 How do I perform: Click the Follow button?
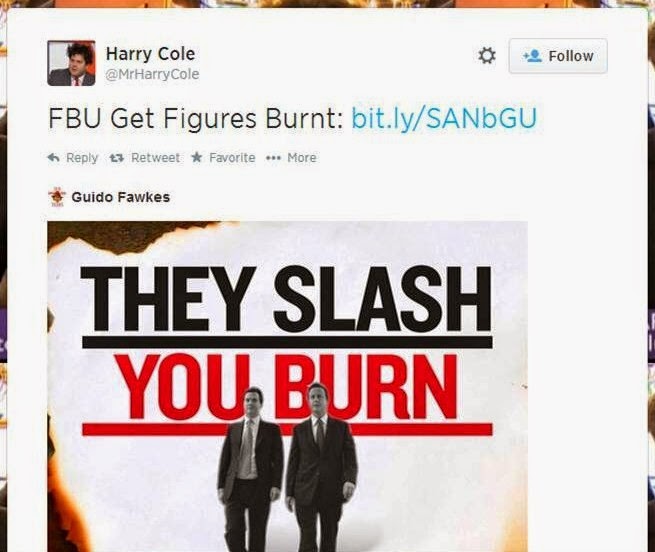558,56
